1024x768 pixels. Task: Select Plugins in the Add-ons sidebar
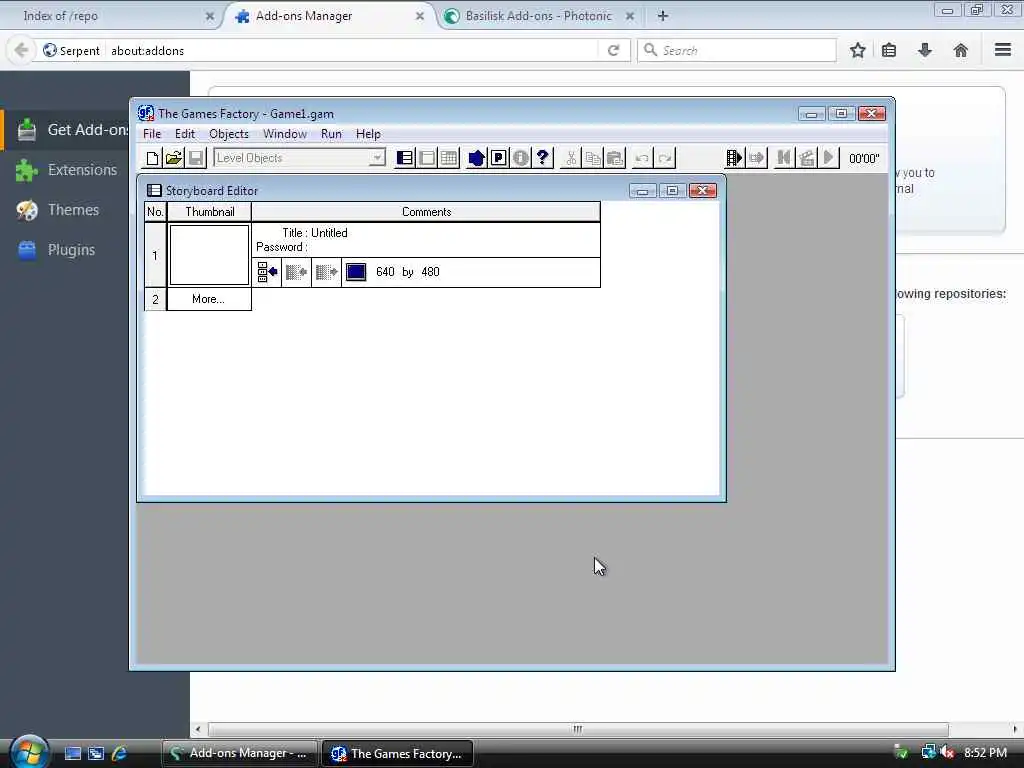click(67, 249)
